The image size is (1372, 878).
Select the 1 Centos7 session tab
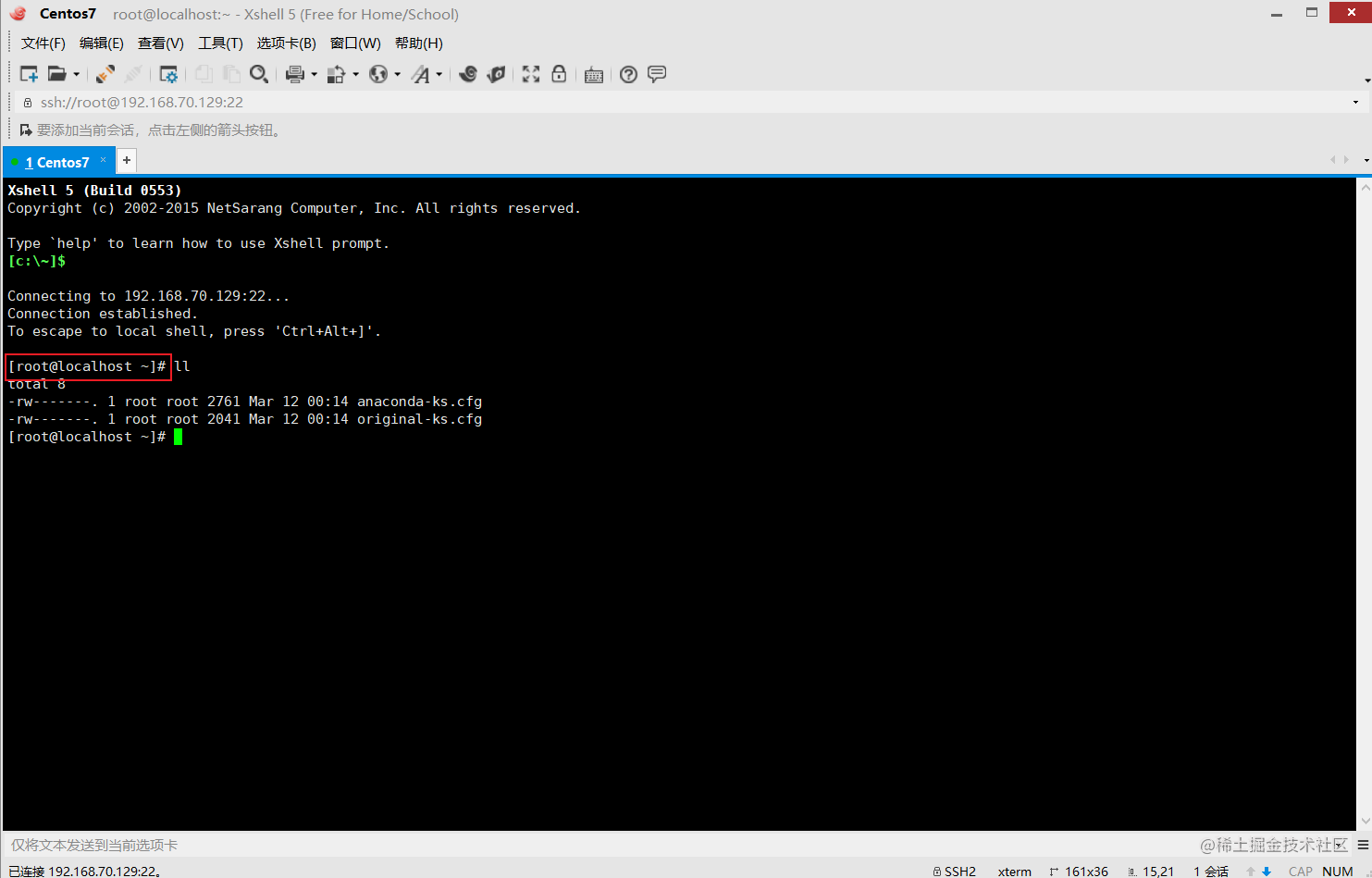[57, 162]
